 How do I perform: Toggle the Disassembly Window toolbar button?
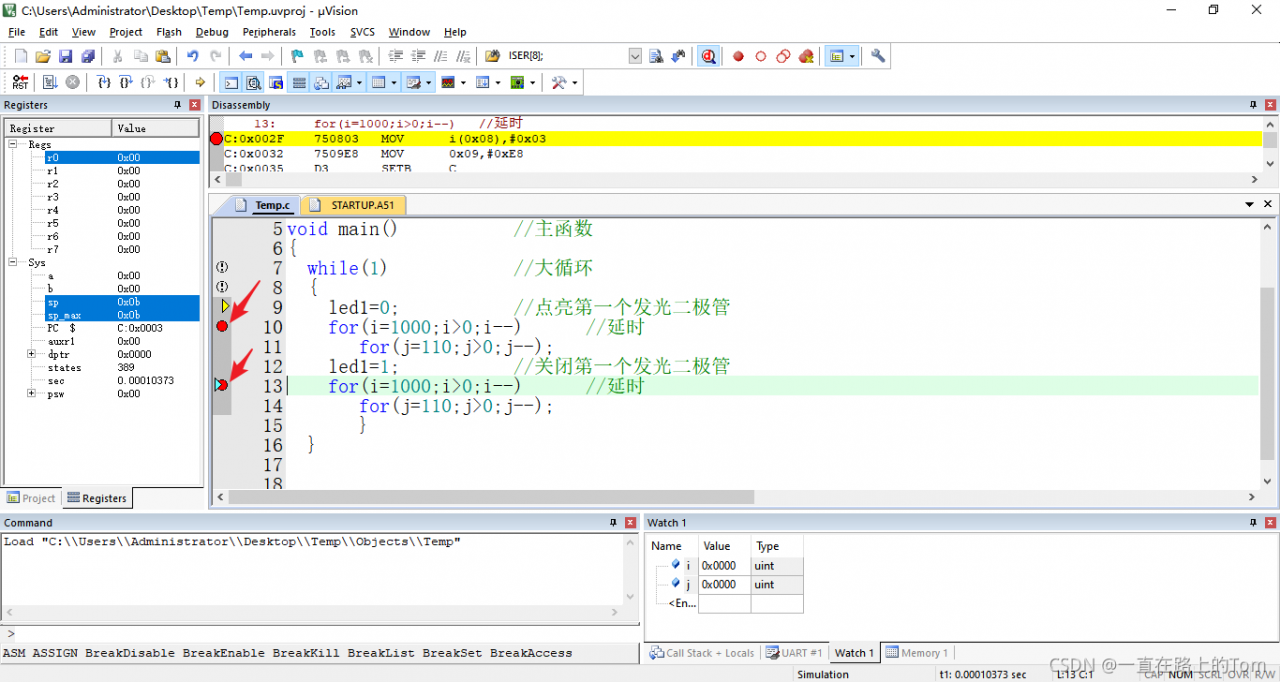tap(254, 83)
